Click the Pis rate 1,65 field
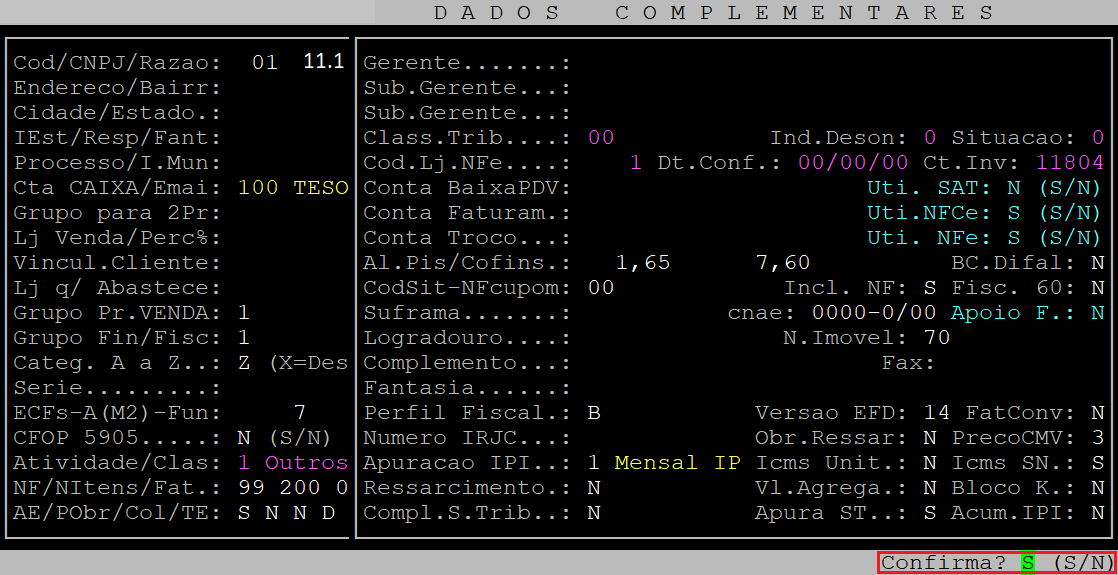The width and height of the screenshot is (1118, 575). [643, 263]
